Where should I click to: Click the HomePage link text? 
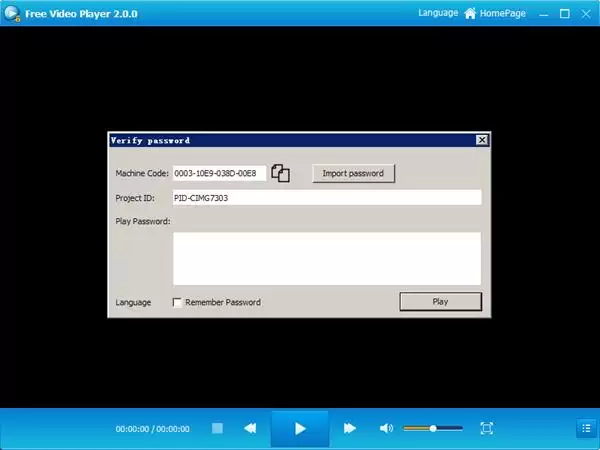pos(502,13)
